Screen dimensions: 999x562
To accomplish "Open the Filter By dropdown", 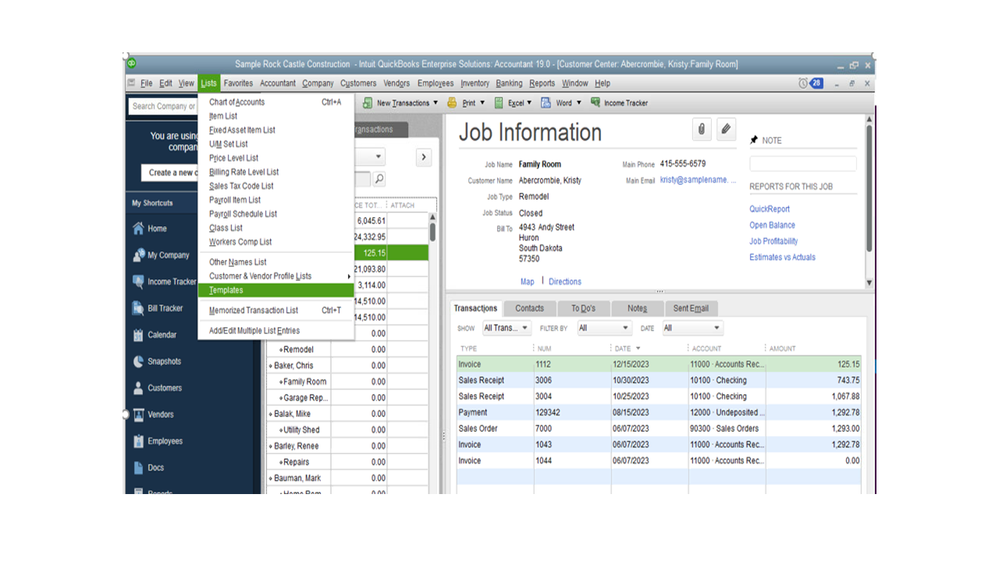I will tap(603, 328).
